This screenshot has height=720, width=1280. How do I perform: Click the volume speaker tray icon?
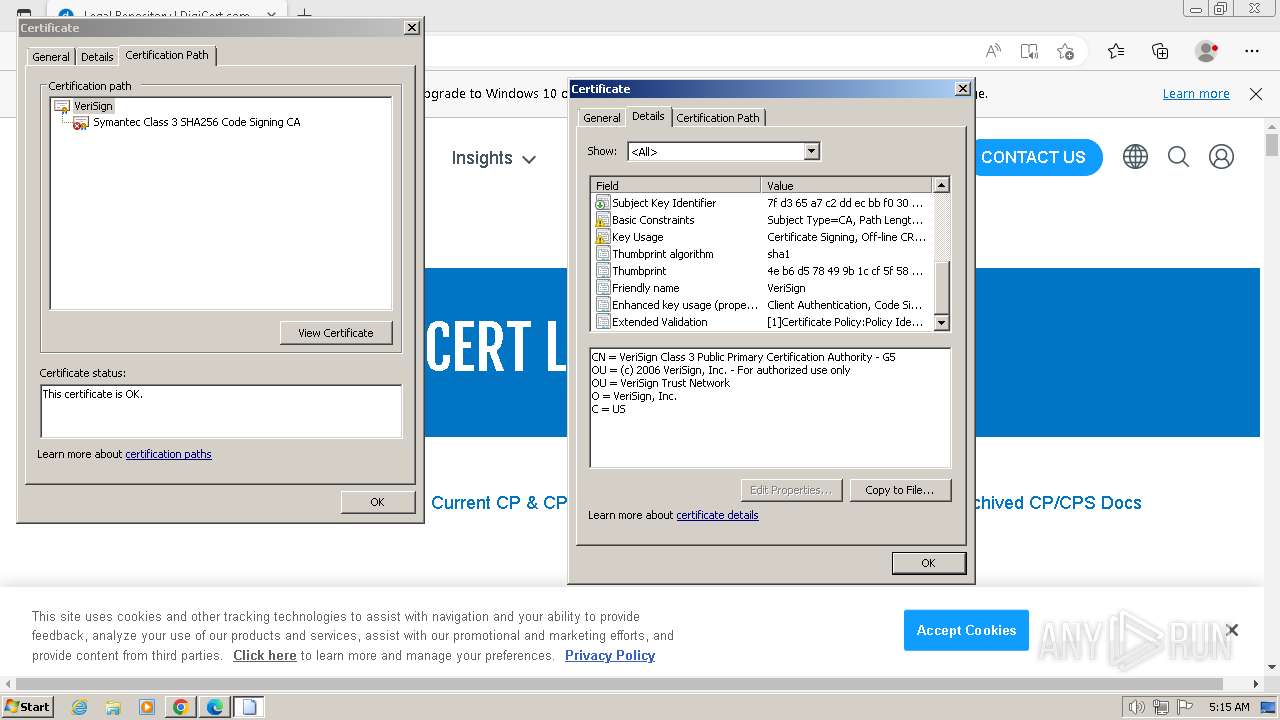[1136, 707]
